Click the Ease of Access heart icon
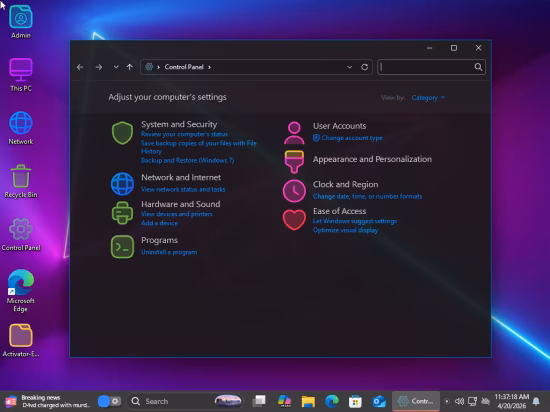This screenshot has width=550, height=412. (294, 220)
